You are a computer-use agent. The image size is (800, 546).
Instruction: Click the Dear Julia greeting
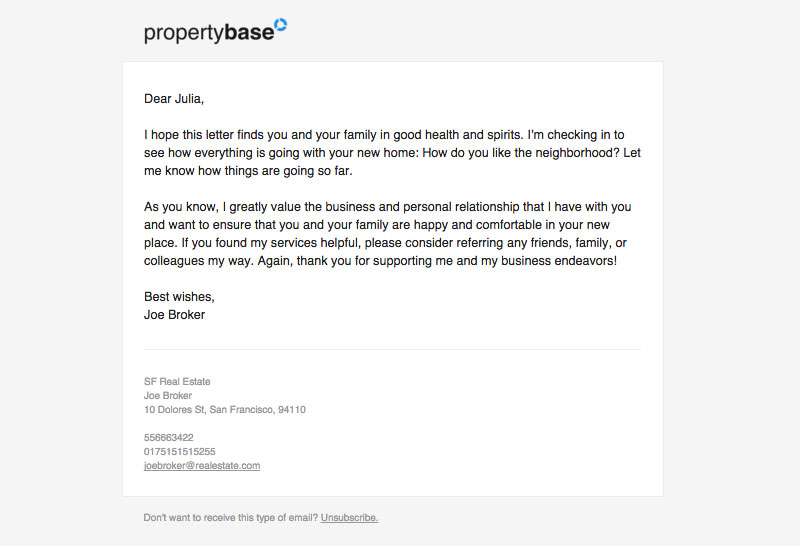174,98
